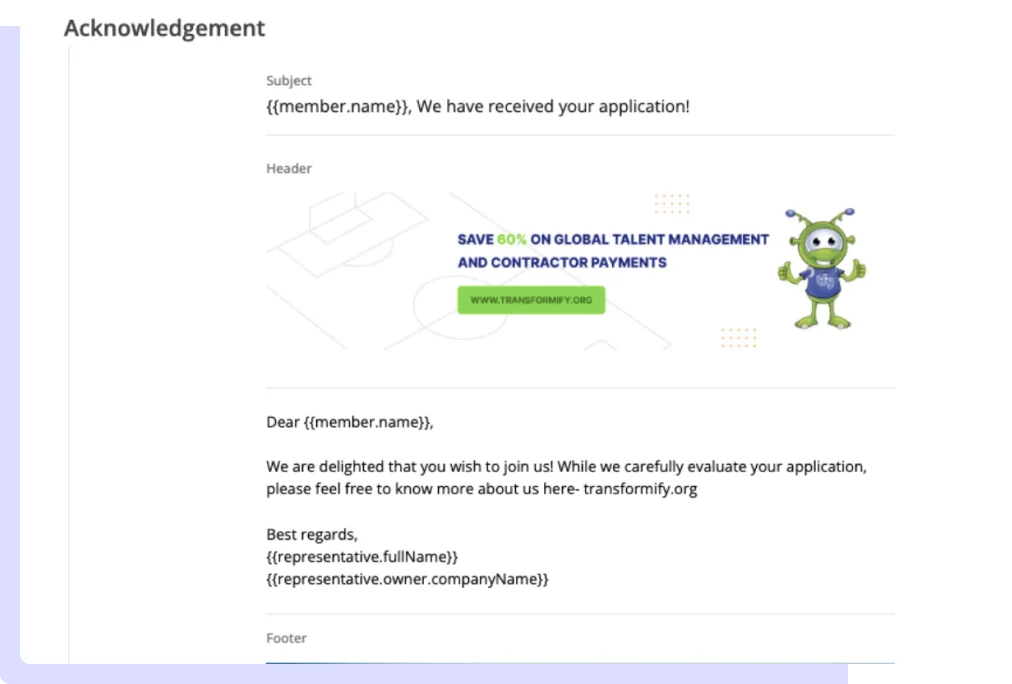Click the Acknowledgement page title
Screen dimensions: 1012x684
coord(164,28)
